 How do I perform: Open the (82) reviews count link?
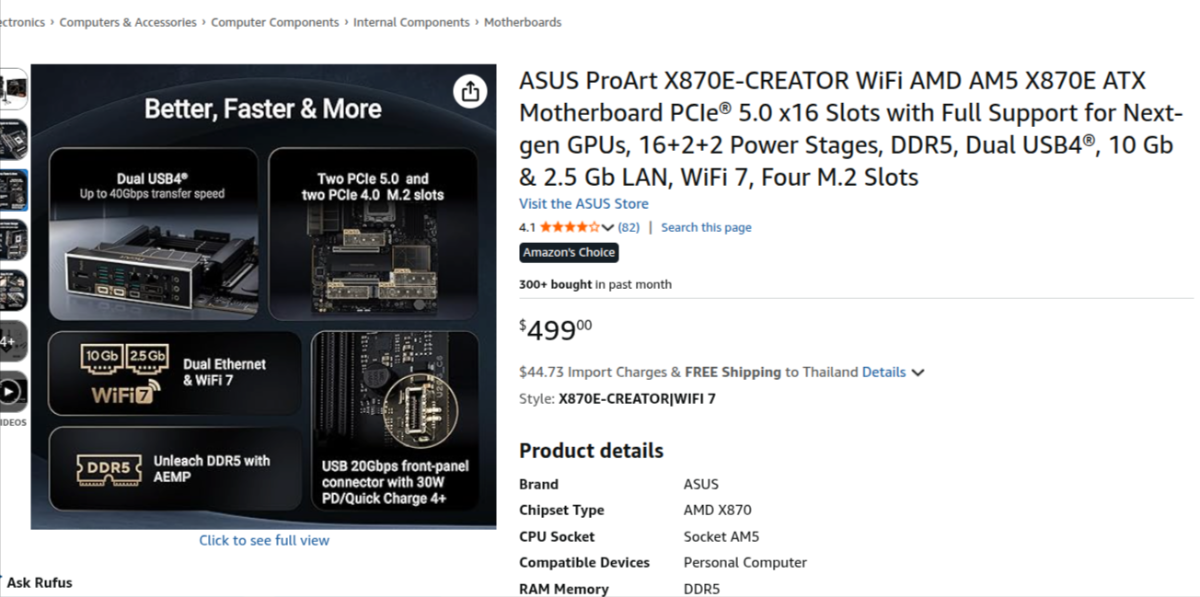tap(629, 227)
